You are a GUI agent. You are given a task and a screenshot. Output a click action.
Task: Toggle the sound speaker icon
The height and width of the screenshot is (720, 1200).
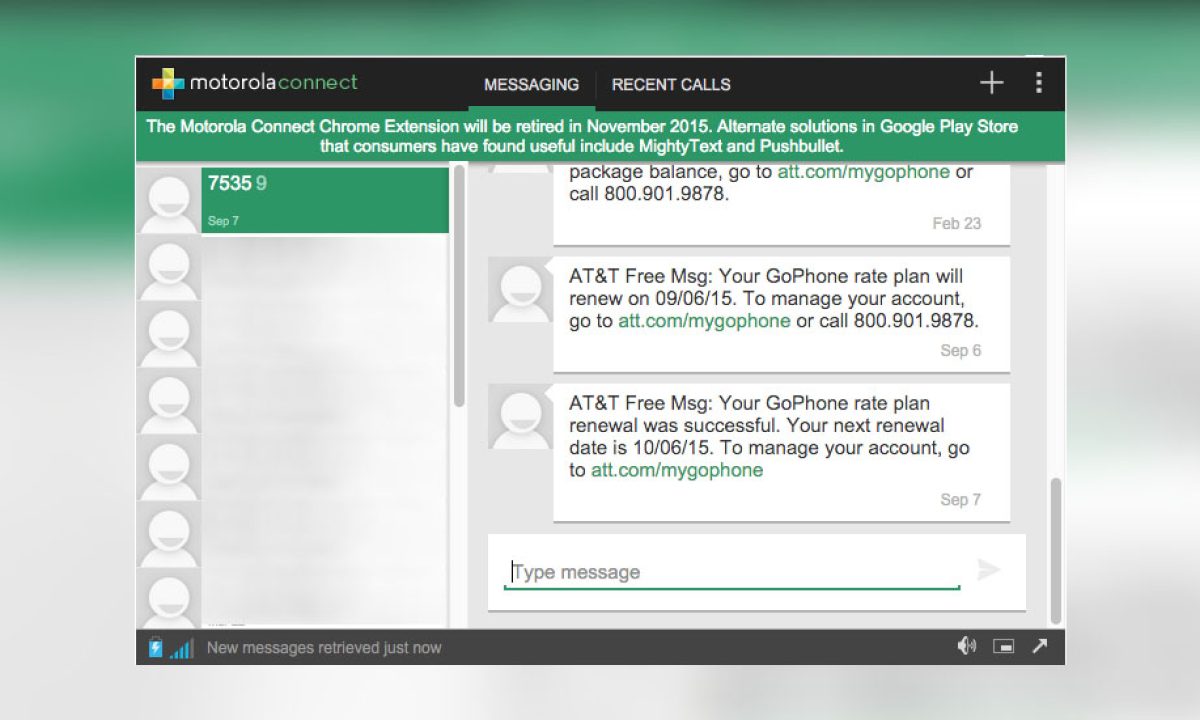point(966,647)
